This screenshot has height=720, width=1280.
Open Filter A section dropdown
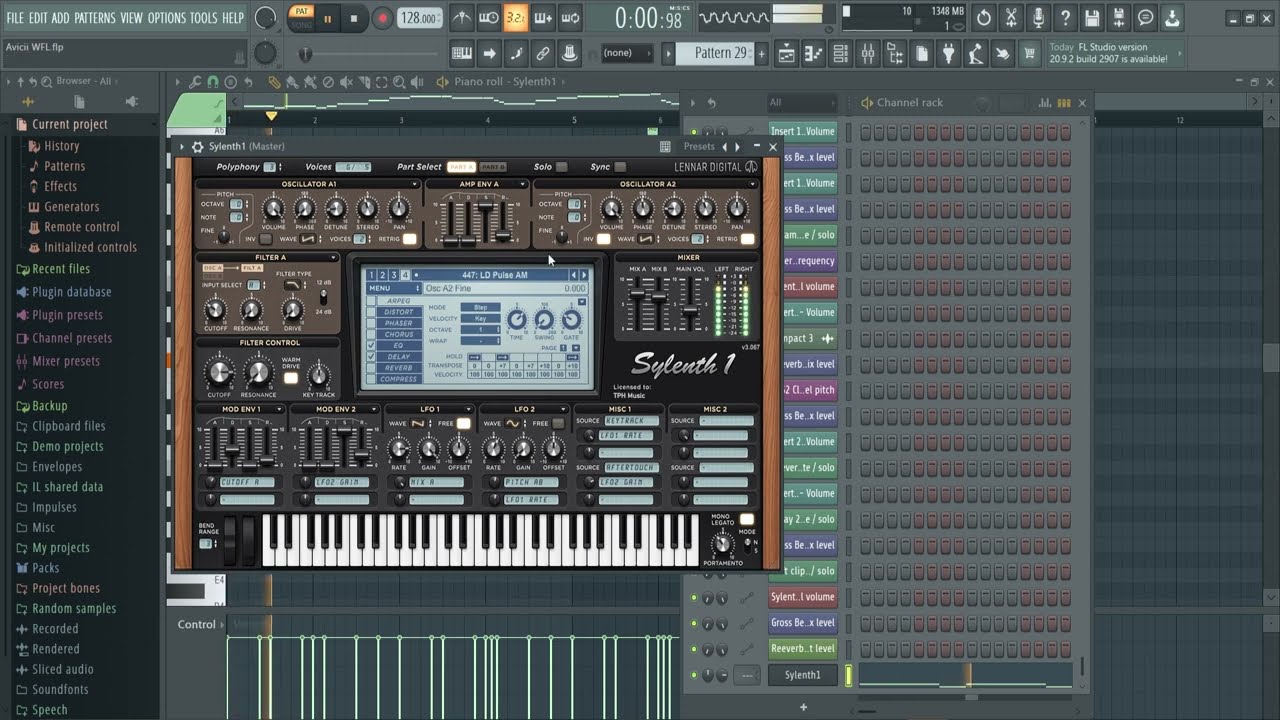333,258
